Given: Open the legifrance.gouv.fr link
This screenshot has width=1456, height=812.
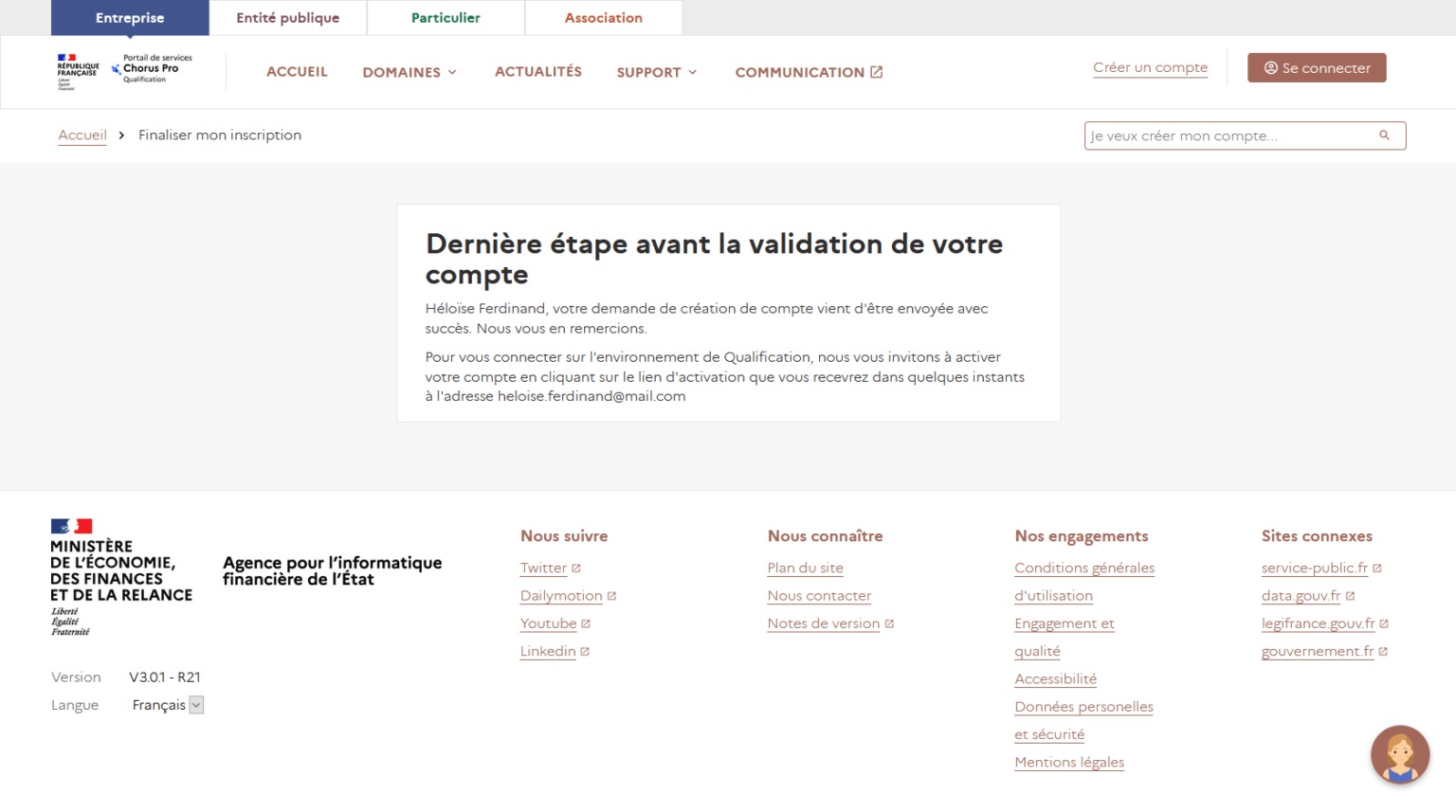Looking at the screenshot, I should coord(1318,623).
